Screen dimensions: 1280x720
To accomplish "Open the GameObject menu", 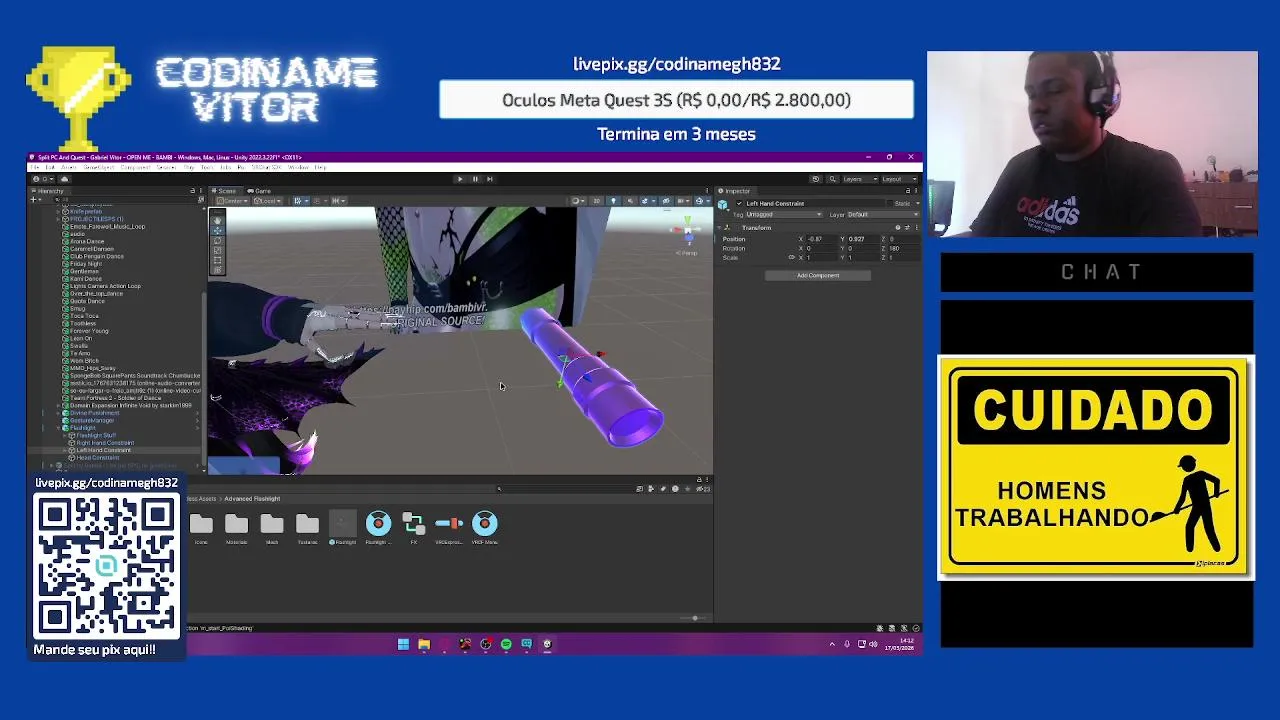I will click(99, 167).
